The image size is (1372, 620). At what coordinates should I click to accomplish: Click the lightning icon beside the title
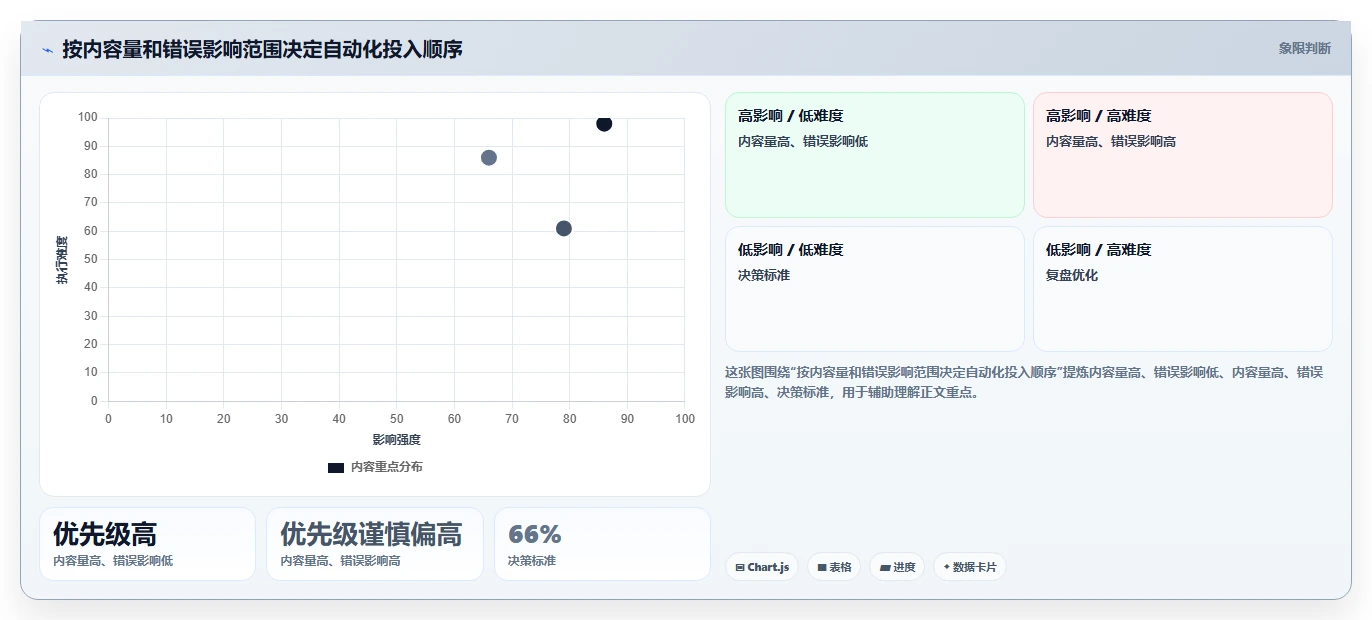click(x=48, y=50)
